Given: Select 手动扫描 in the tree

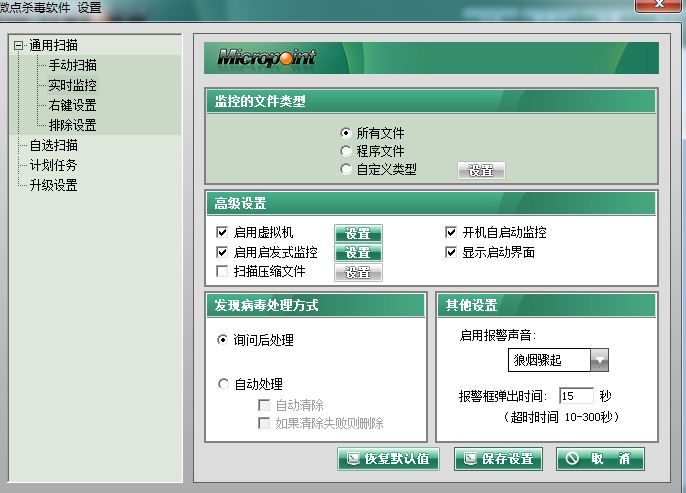Looking at the screenshot, I should pyautogui.click(x=72, y=65).
